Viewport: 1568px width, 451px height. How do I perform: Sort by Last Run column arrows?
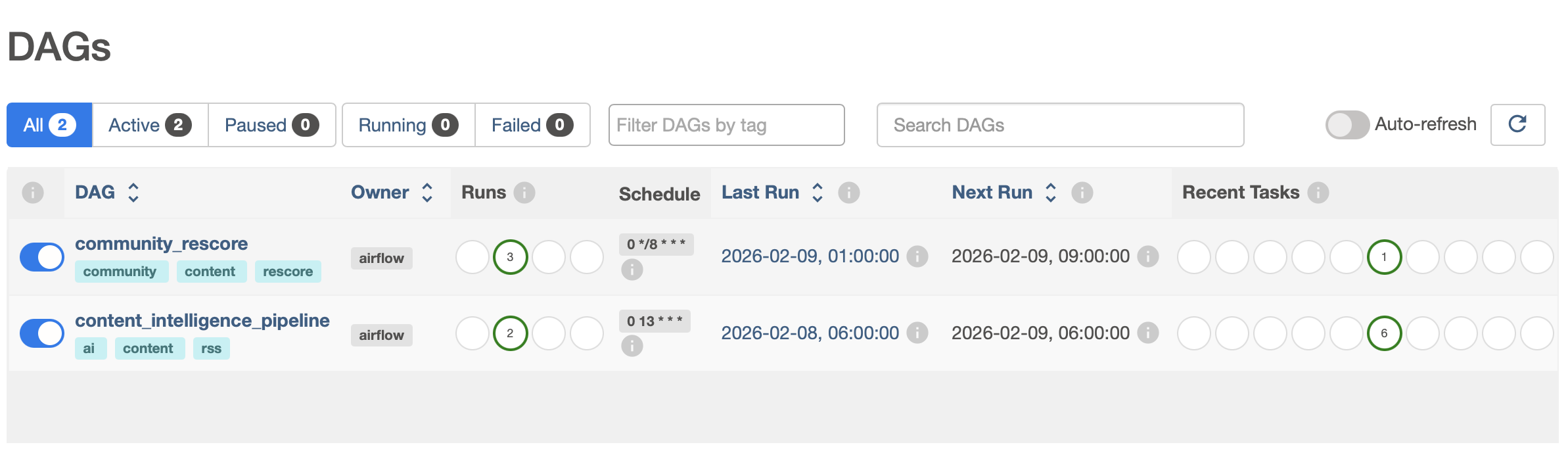point(818,193)
